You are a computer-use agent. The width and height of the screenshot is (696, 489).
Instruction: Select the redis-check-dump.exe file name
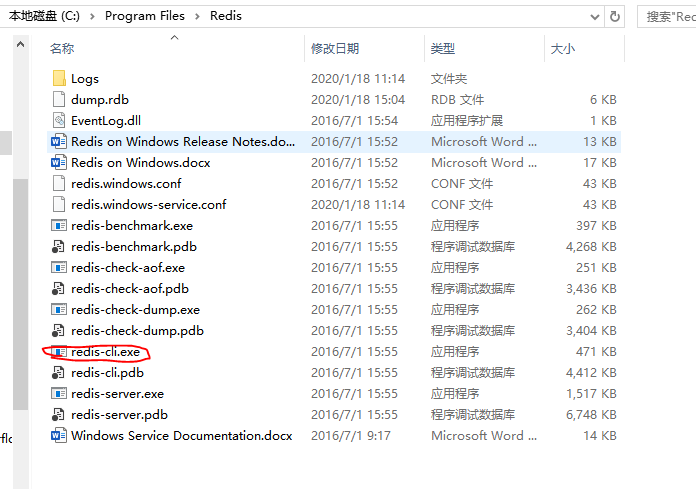click(x=135, y=309)
